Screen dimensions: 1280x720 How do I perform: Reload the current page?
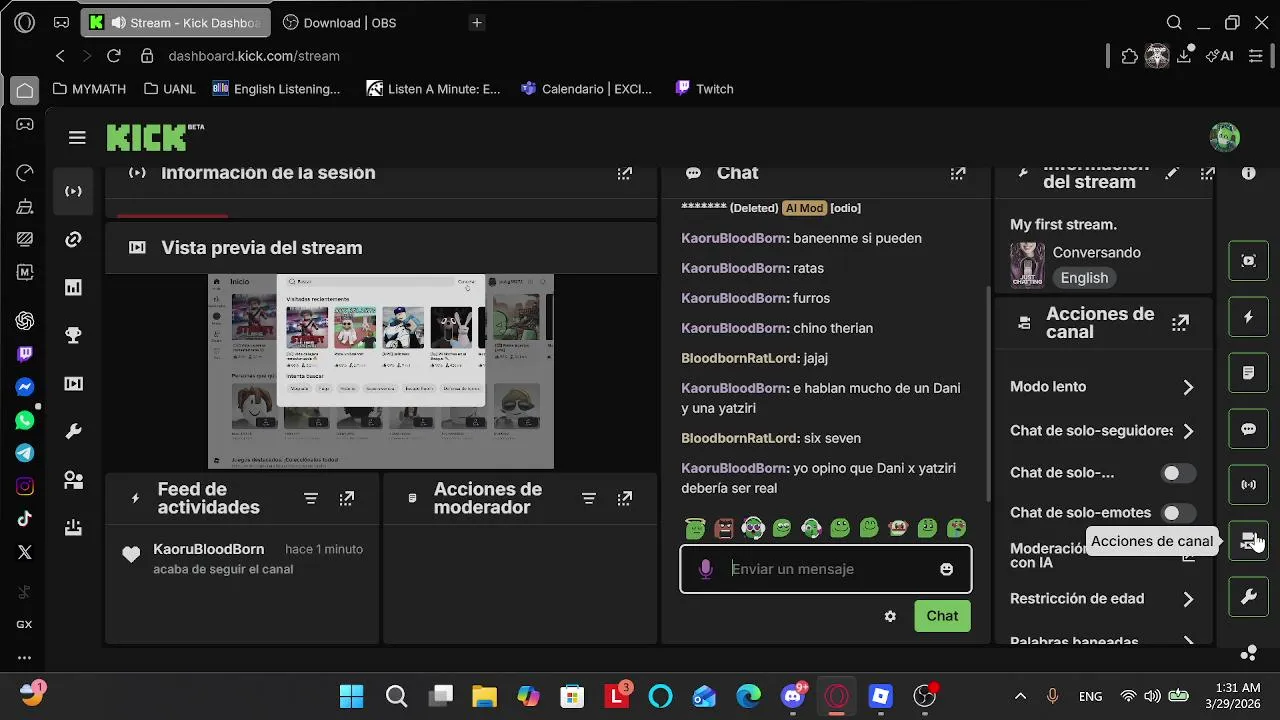click(x=114, y=56)
